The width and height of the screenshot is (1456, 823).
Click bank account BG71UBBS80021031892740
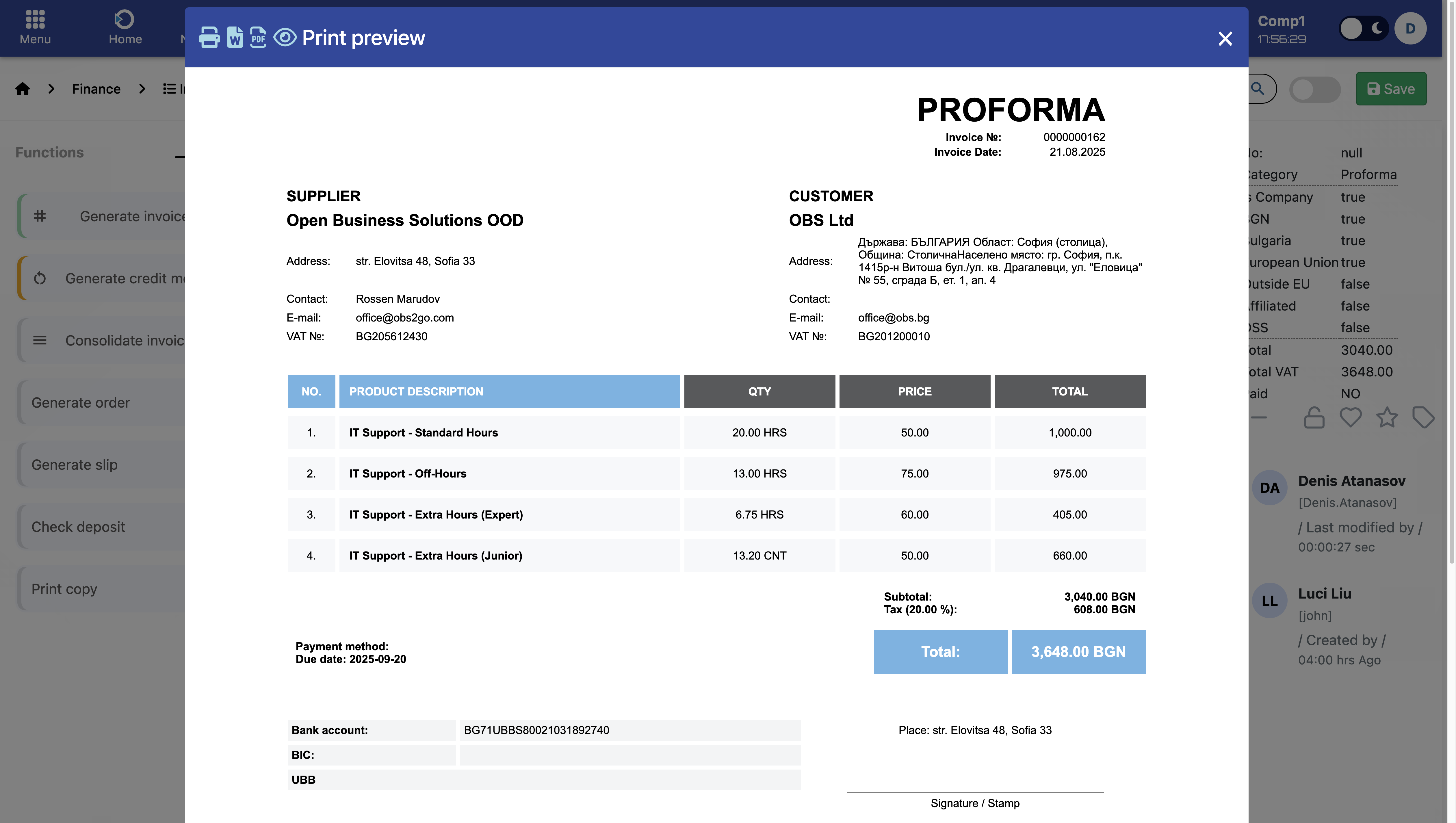(536, 730)
